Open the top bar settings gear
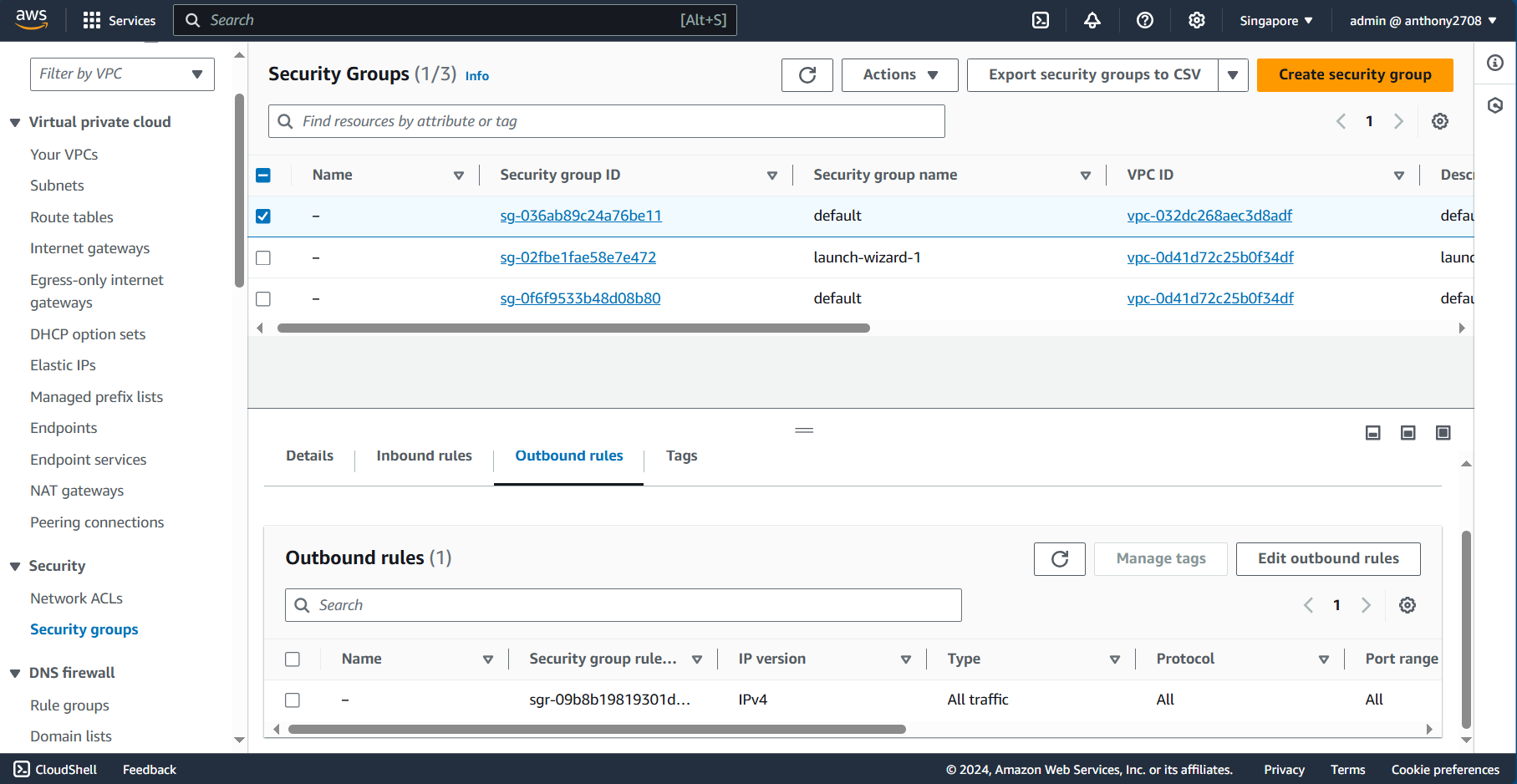Viewport: 1517px width, 784px height. coord(1197,20)
